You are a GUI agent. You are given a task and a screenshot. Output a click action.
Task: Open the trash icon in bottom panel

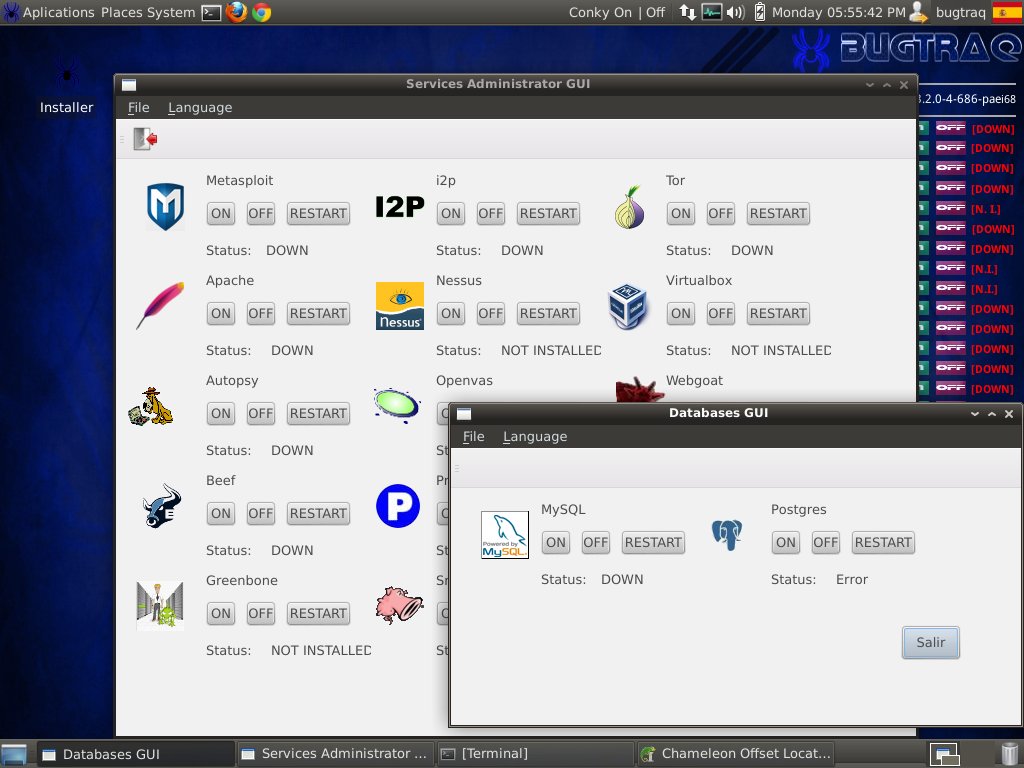1010,754
